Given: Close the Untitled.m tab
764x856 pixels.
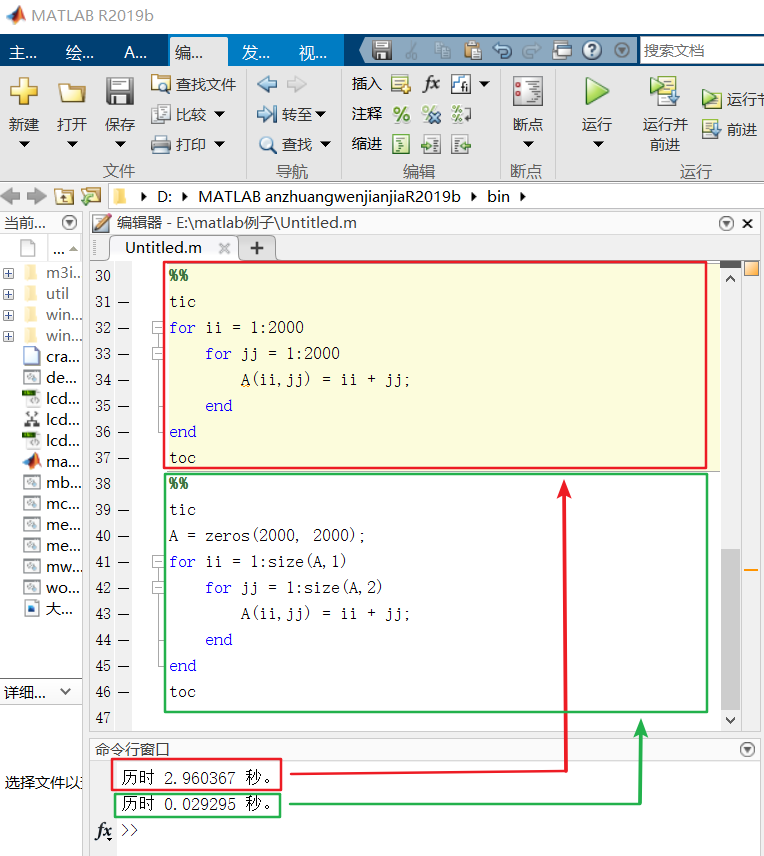Looking at the screenshot, I should coord(224,248).
